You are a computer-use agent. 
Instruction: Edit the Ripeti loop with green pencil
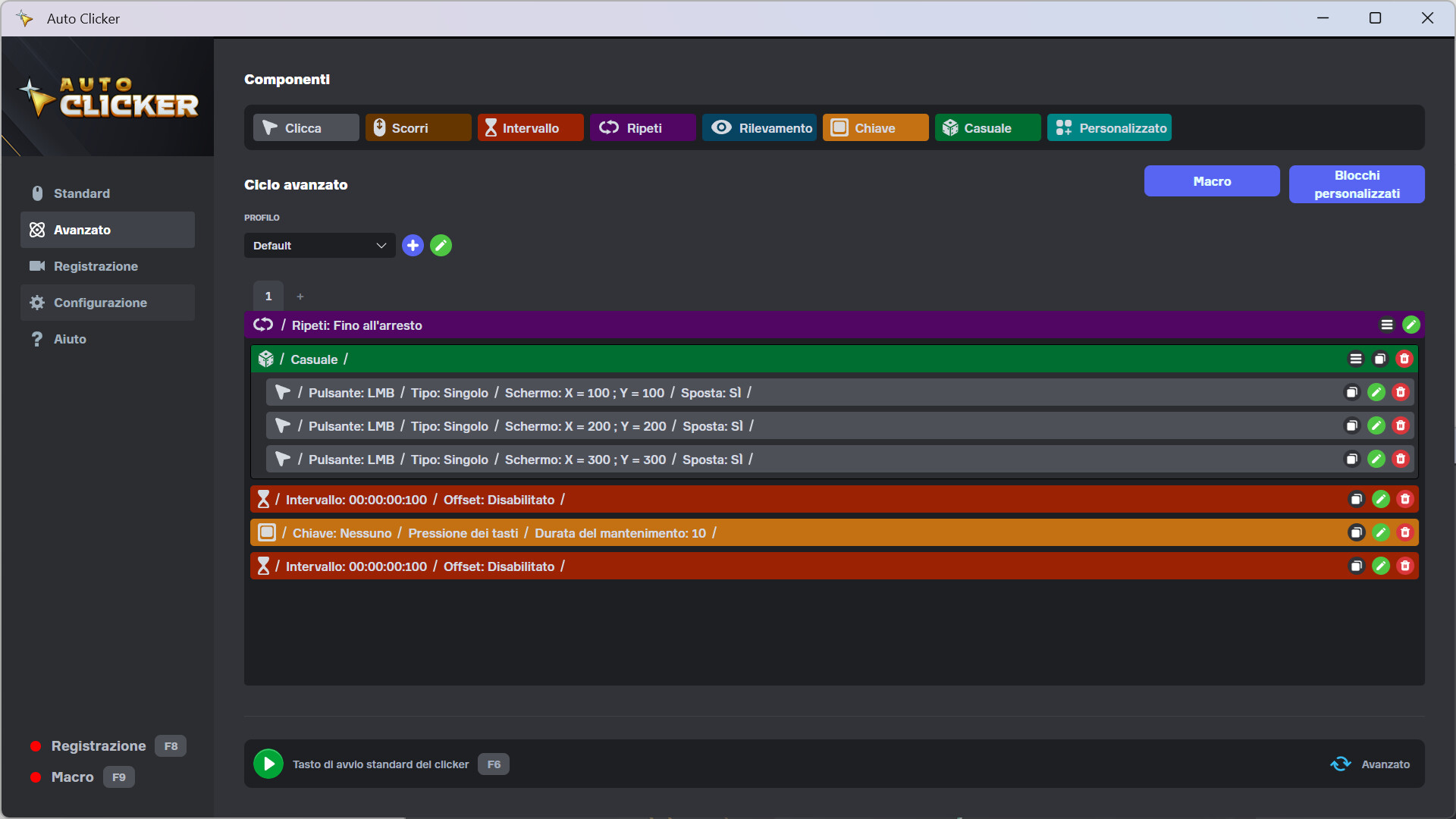1410,325
